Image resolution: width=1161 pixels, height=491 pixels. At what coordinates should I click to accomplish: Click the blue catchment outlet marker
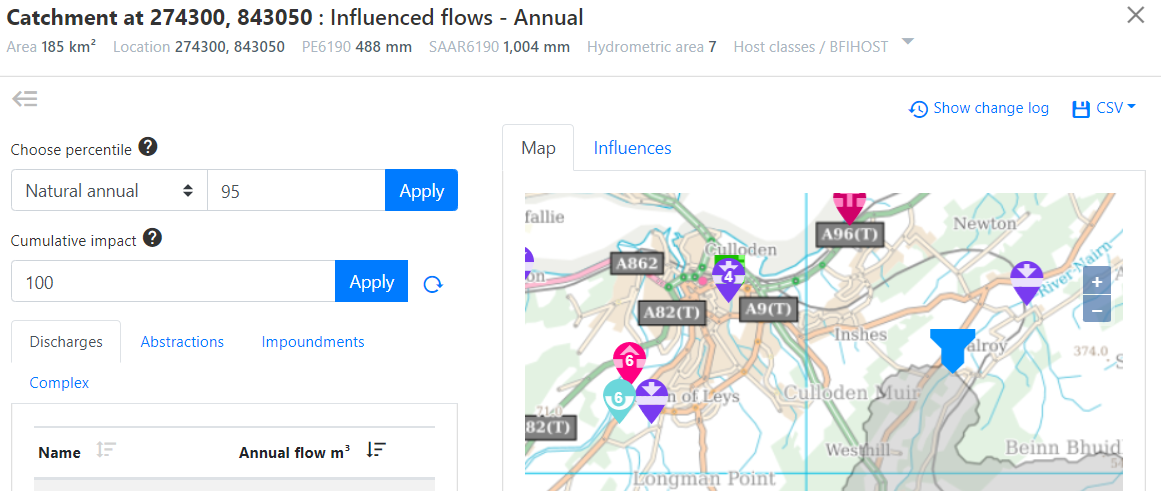pyautogui.click(x=951, y=348)
